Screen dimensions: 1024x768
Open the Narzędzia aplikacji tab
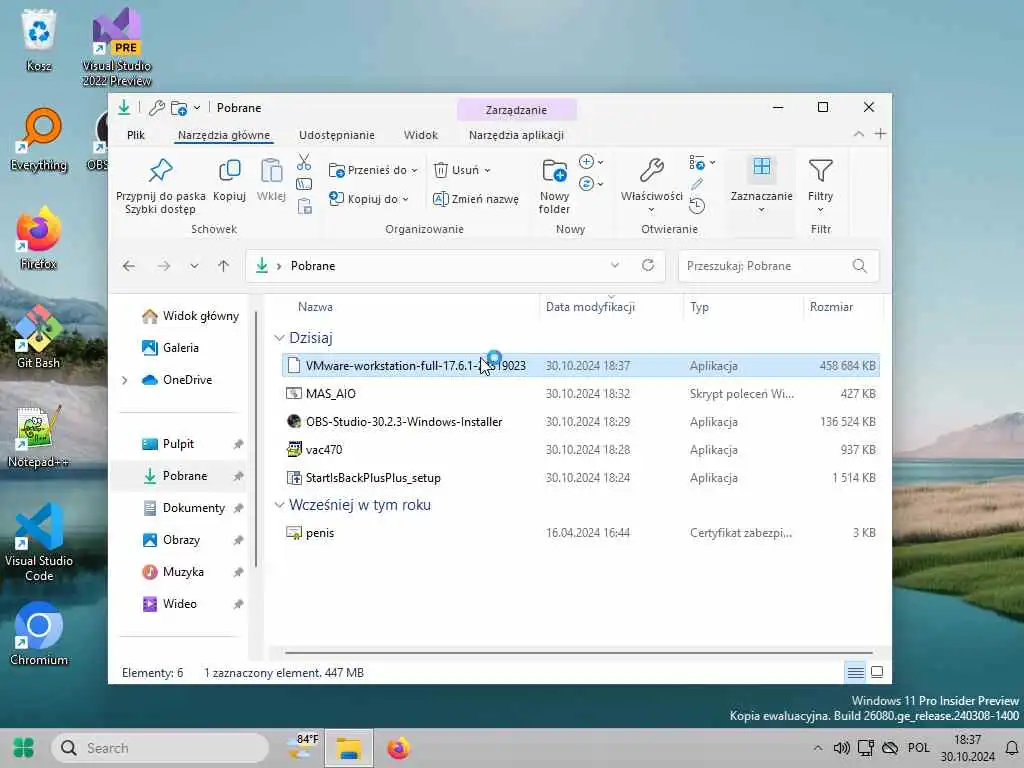(516, 135)
